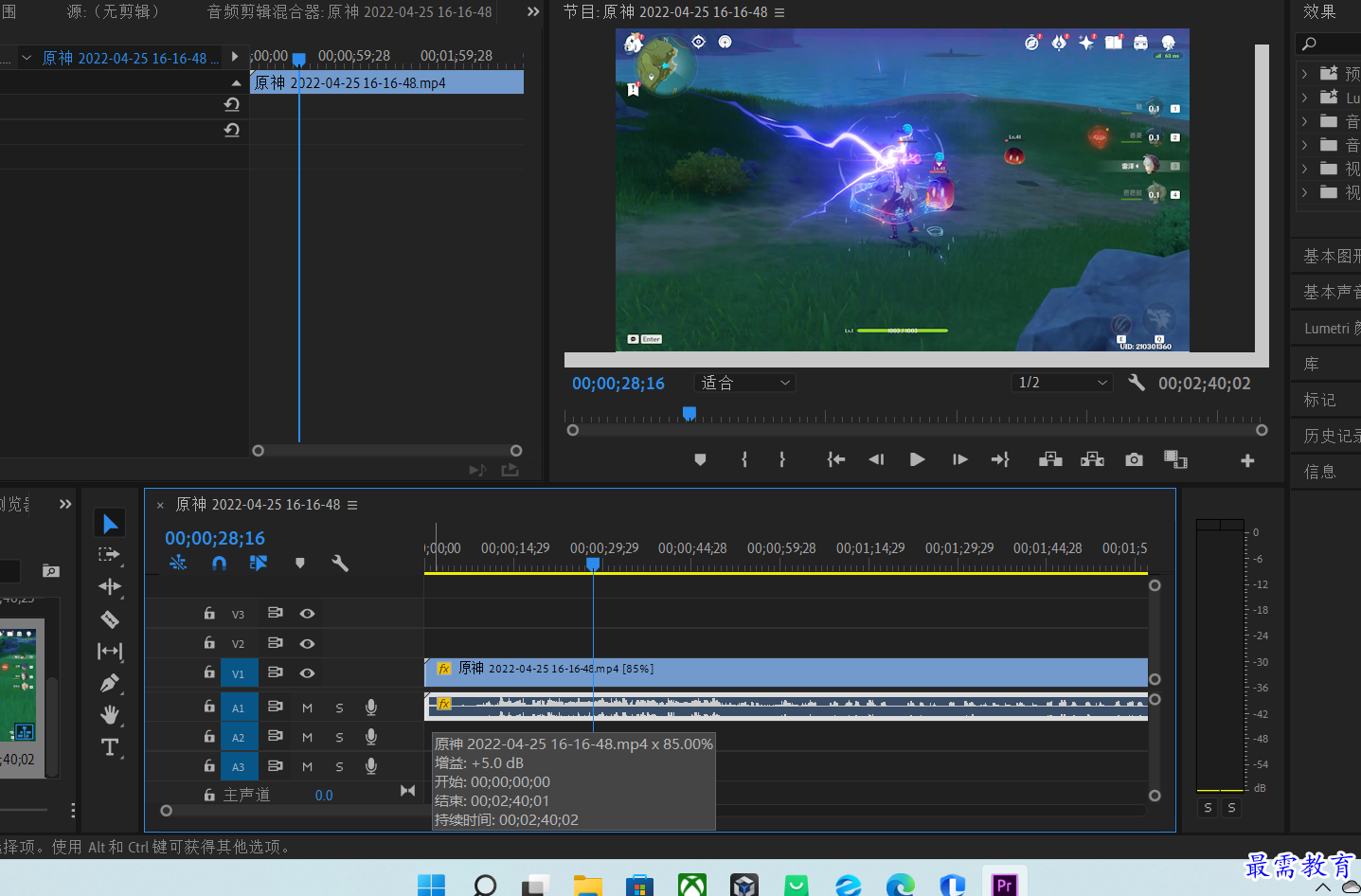
Task: Add a marker in the timeline panel
Action: 300,564
